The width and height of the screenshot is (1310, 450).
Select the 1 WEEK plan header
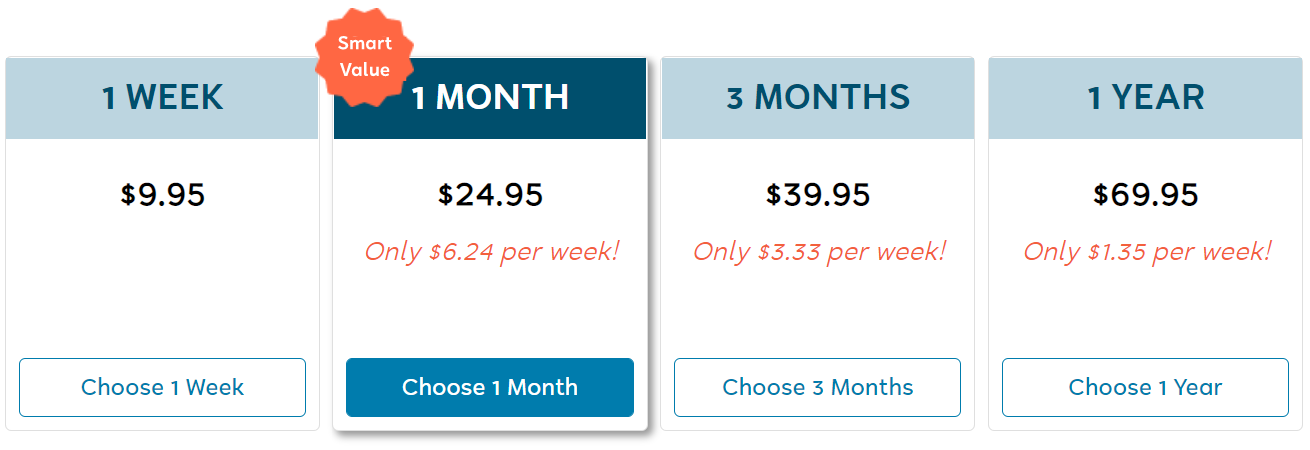(162, 98)
